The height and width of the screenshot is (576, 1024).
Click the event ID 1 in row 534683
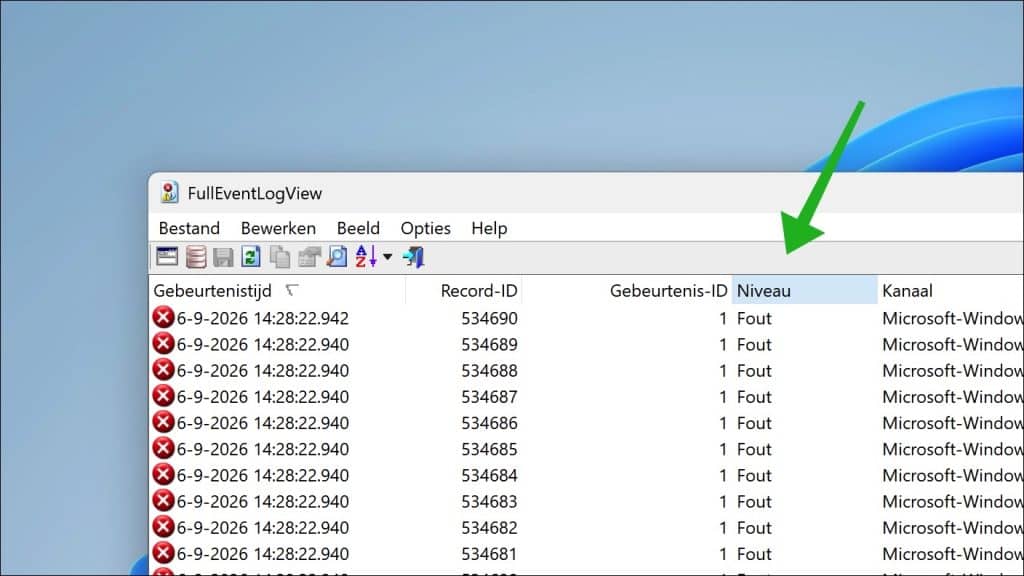click(x=722, y=501)
